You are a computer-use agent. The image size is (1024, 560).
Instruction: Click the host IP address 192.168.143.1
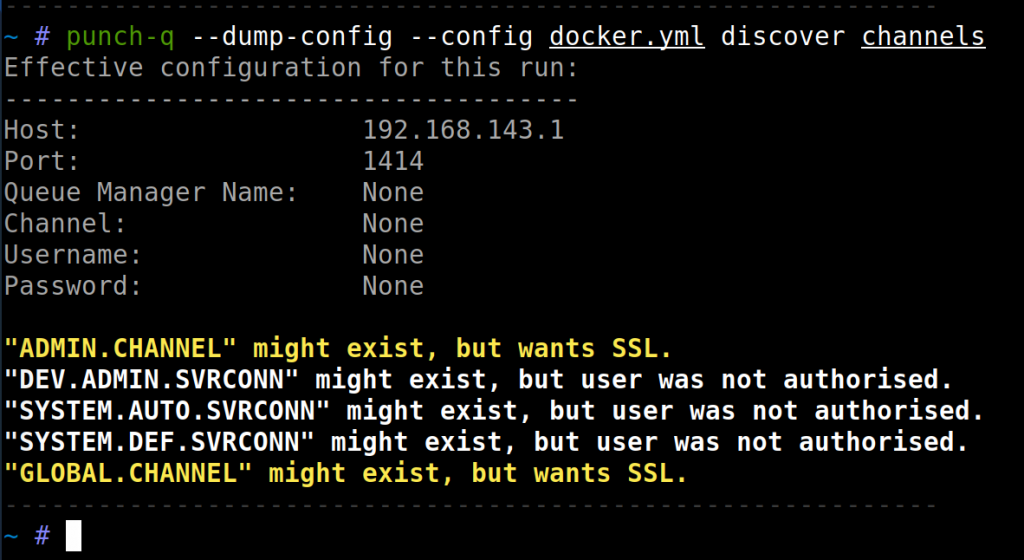[463, 130]
